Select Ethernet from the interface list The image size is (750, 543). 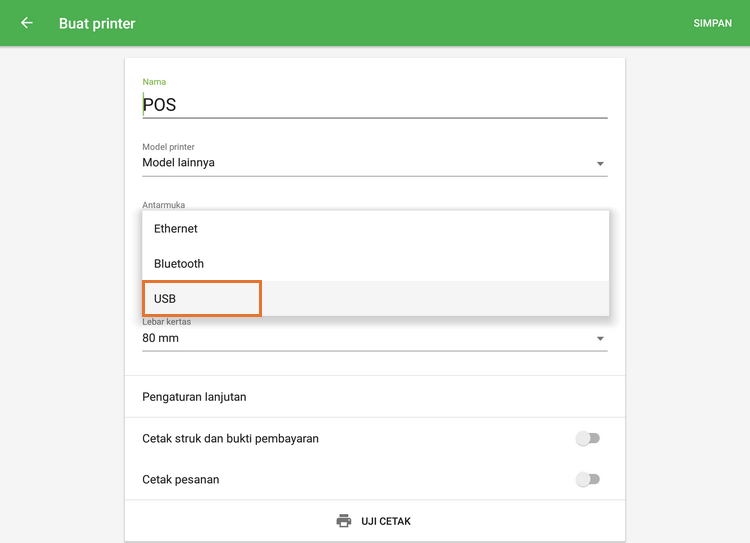(176, 229)
